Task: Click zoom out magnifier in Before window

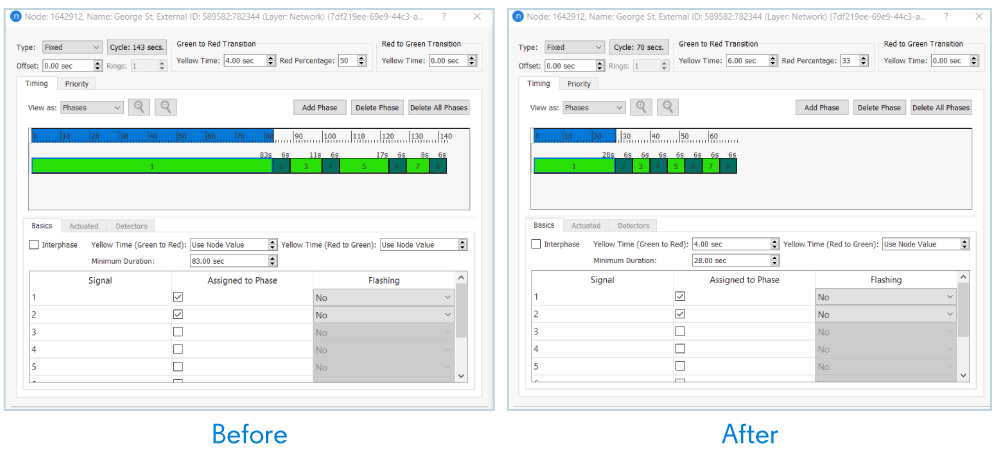Action: click(x=166, y=107)
